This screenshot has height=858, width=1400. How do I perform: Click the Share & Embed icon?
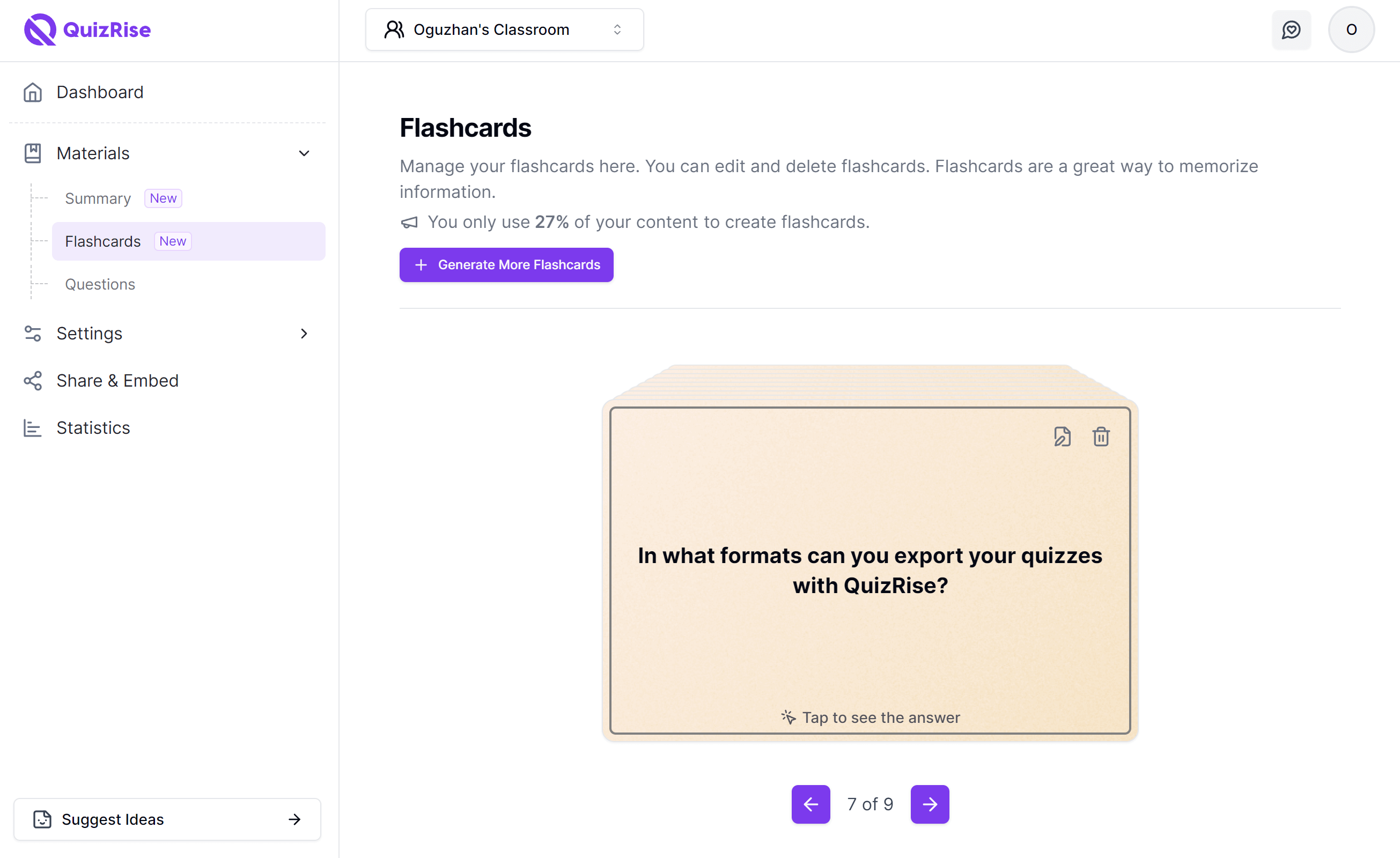tap(32, 381)
